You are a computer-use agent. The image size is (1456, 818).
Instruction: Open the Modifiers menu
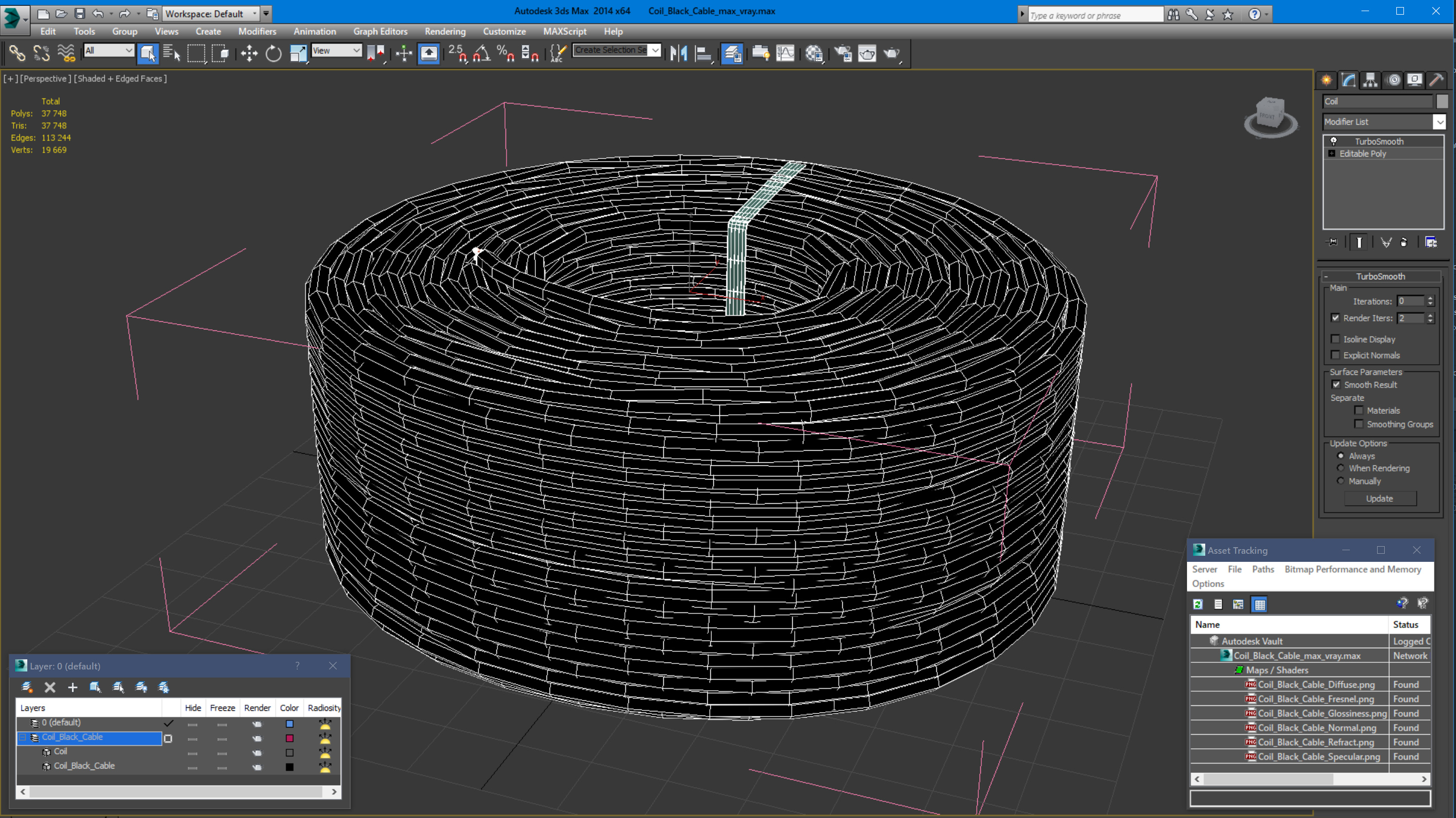[257, 32]
